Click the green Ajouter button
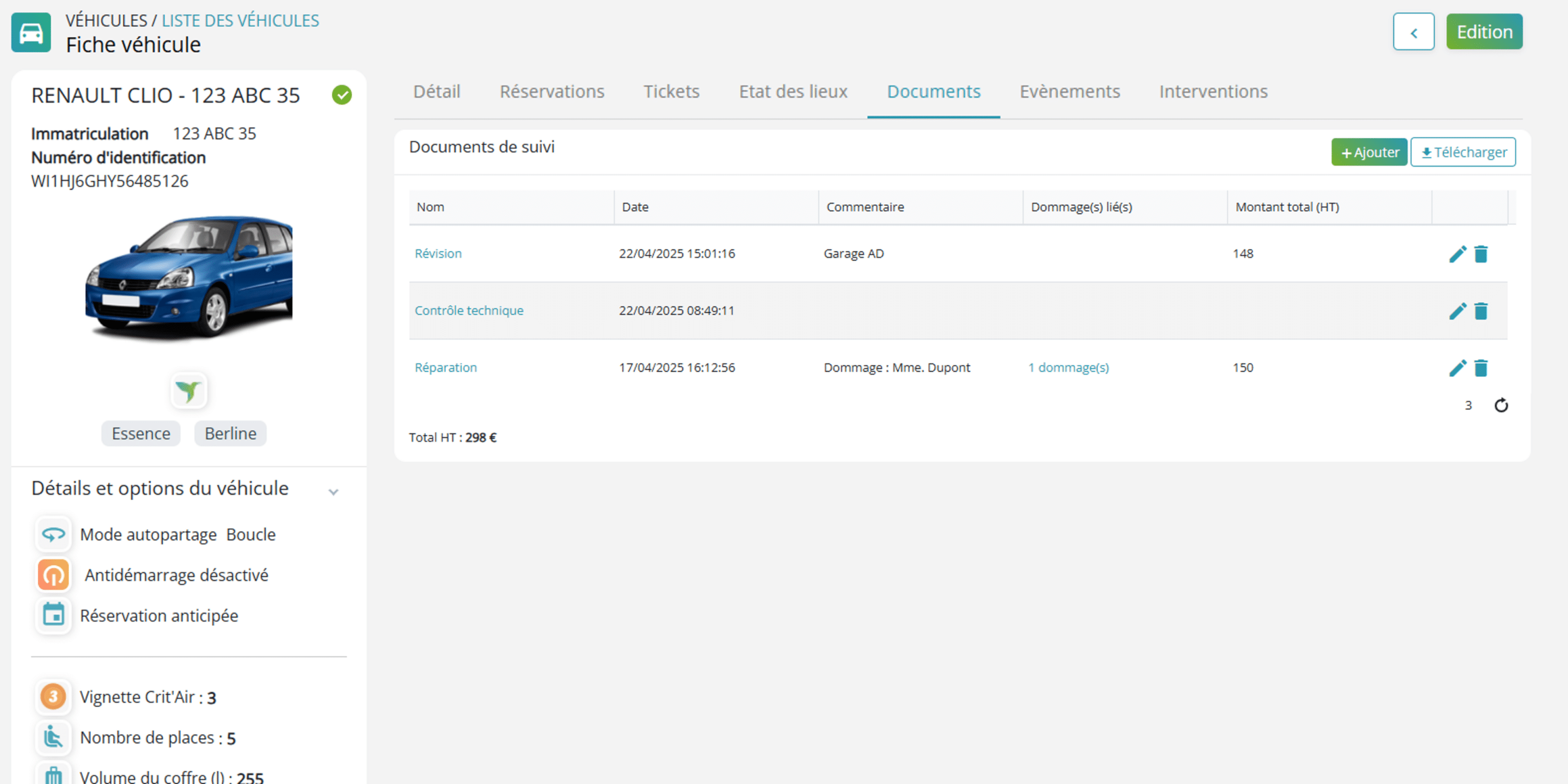Screen dimensions: 1568x784 1369,152
